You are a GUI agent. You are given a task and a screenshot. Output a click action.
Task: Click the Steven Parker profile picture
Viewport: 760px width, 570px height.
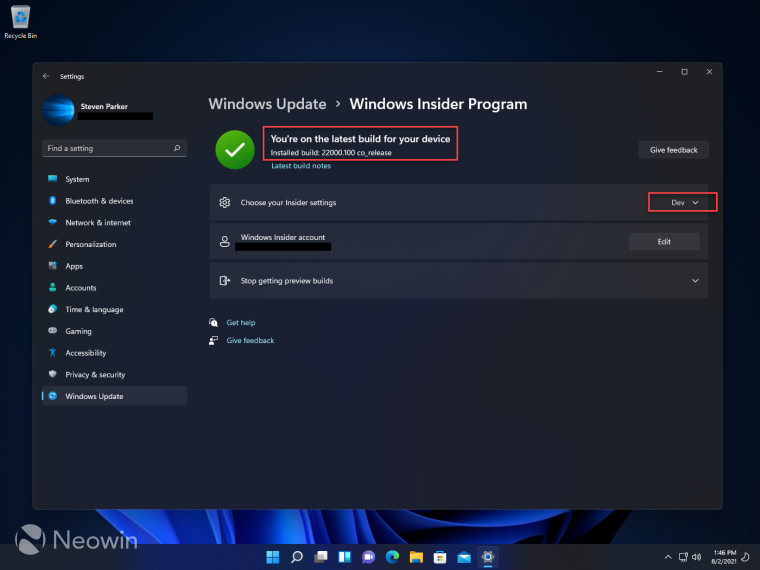tap(58, 111)
